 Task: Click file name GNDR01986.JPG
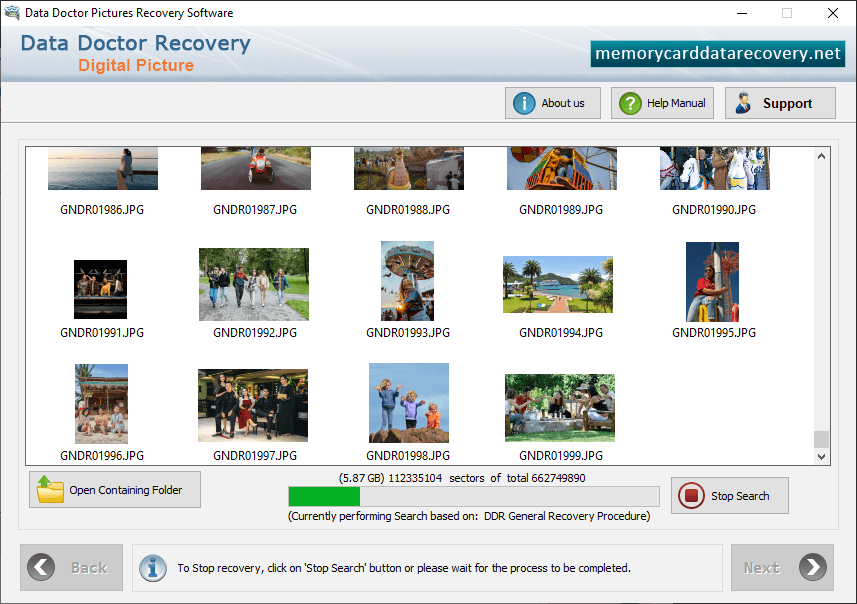[102, 210]
